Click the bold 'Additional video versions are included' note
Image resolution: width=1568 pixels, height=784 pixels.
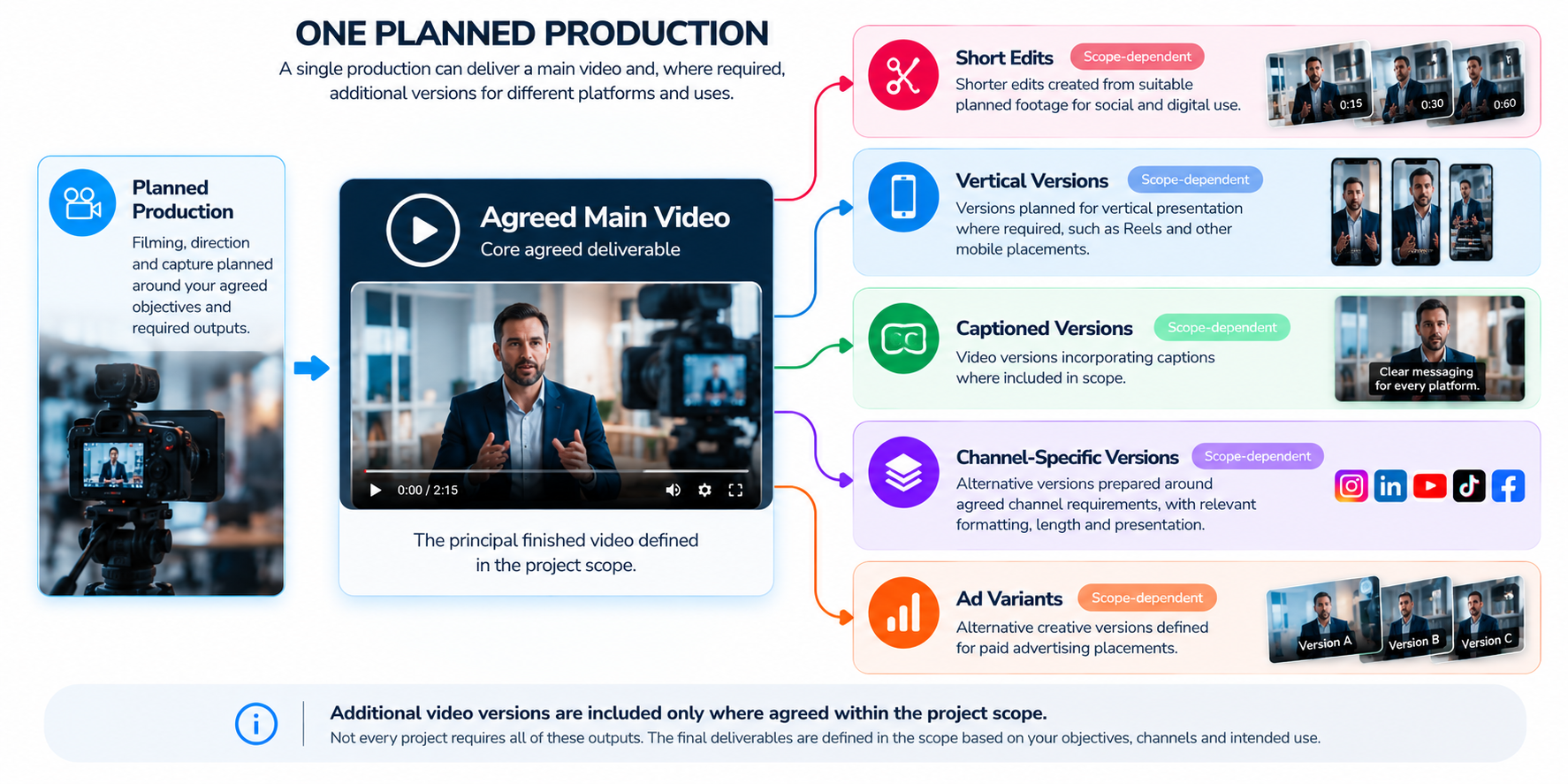[688, 712]
